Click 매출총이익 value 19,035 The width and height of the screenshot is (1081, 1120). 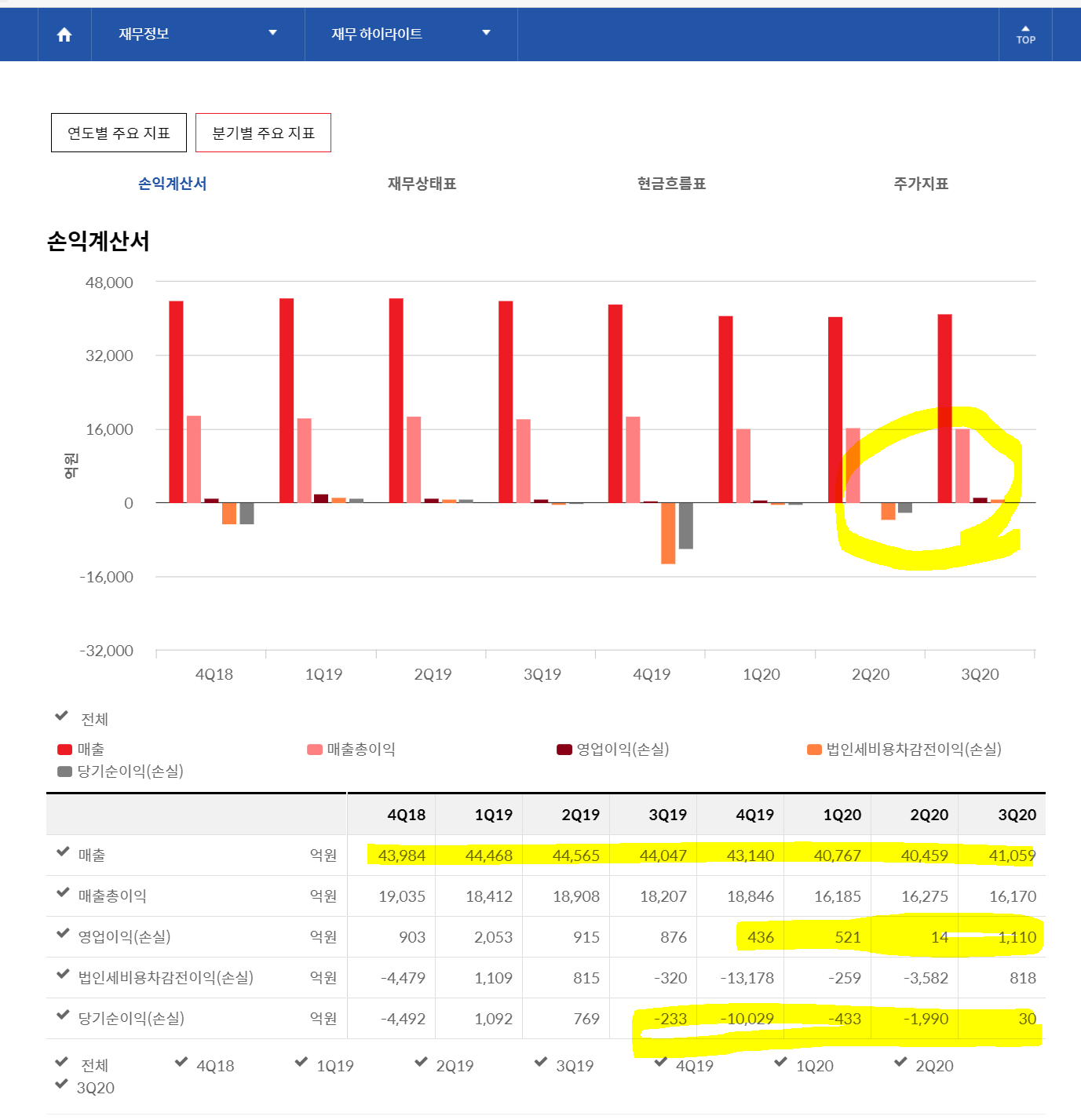pos(401,896)
